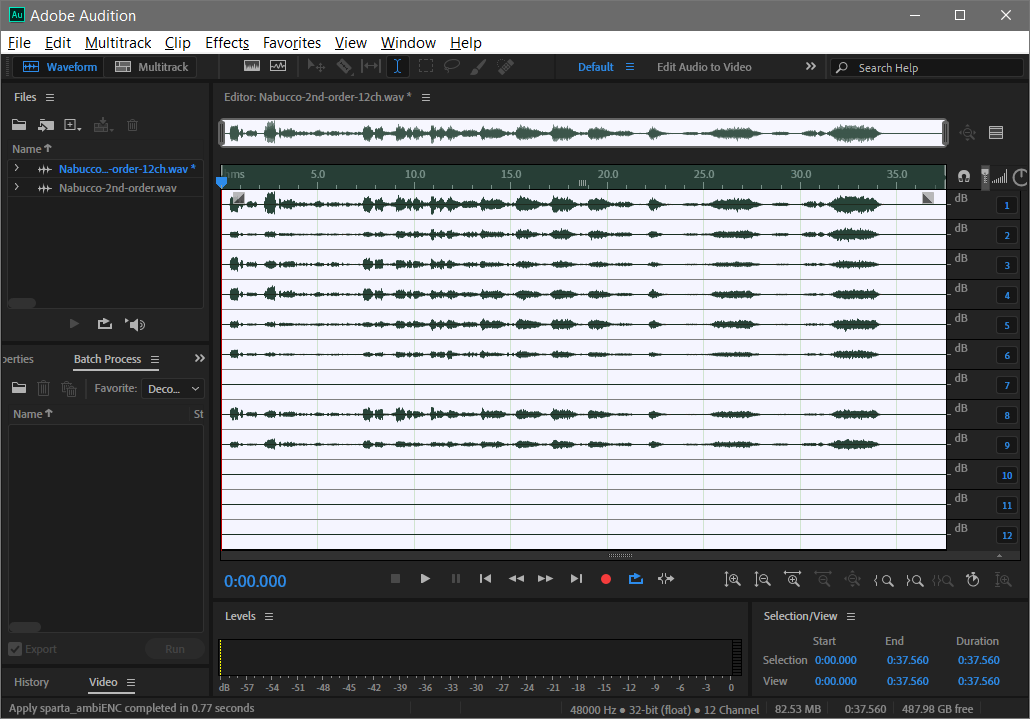This screenshot has height=719, width=1030.
Task: Click the 0:00.000 current time display
Action: 255,581
